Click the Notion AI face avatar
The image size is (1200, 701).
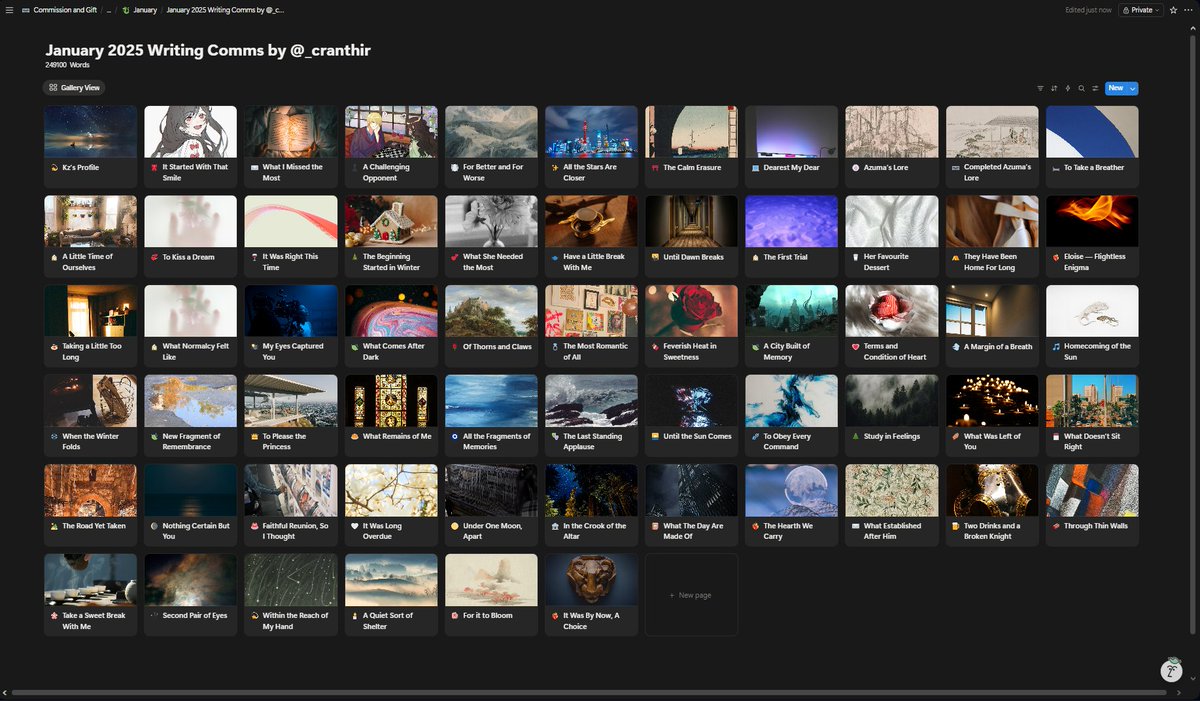pos(1171,670)
